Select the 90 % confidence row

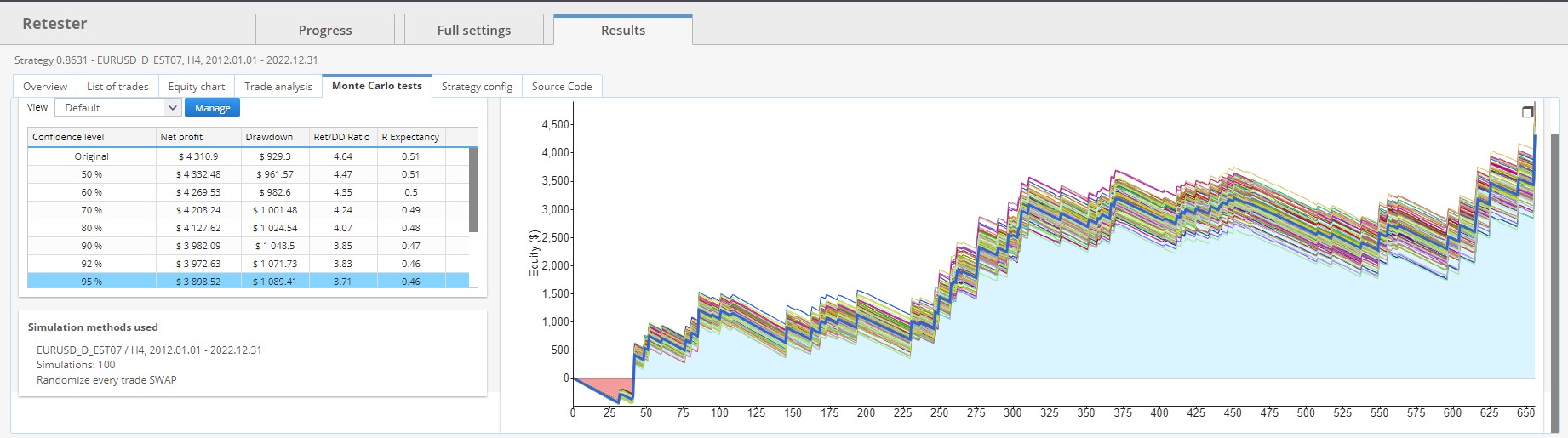click(x=249, y=246)
